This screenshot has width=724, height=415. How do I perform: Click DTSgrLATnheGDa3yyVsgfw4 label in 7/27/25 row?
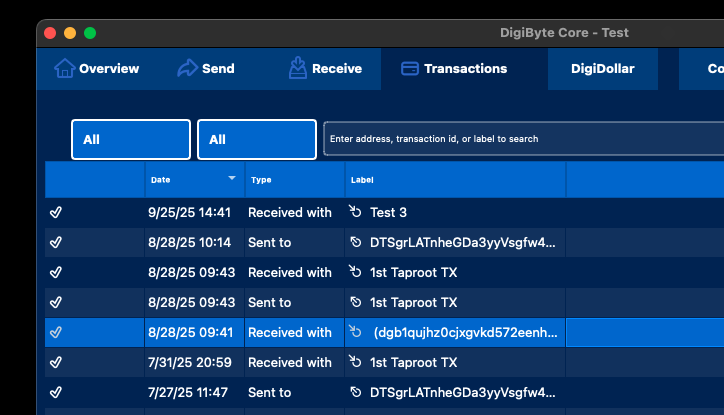click(463, 392)
